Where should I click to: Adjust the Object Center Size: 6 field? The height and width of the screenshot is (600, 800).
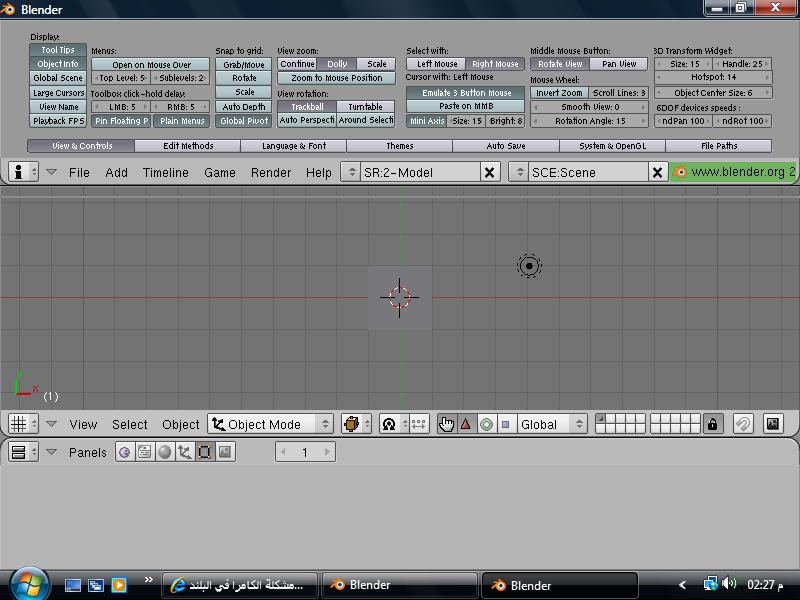pyautogui.click(x=713, y=93)
